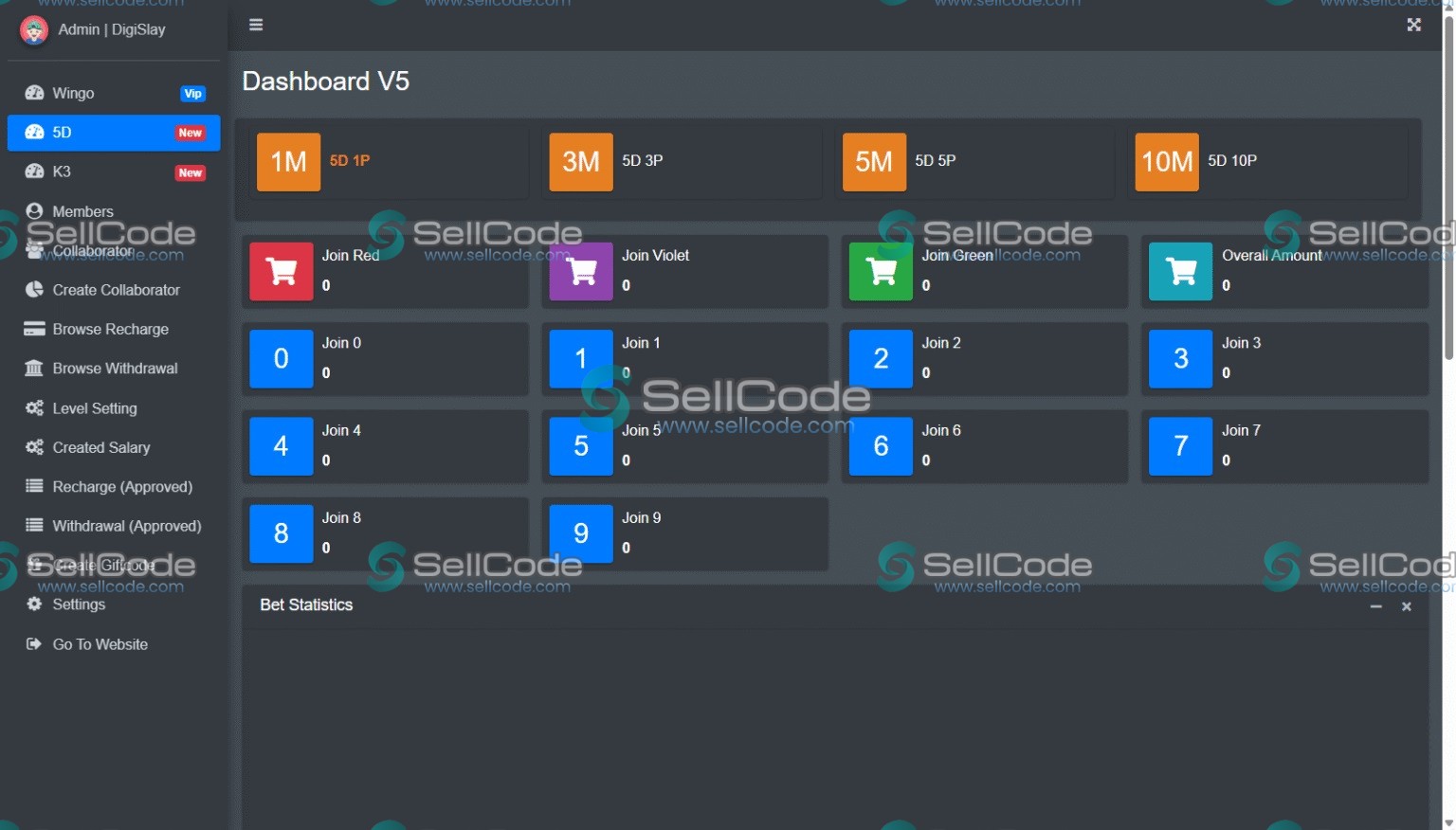Image resolution: width=1456 pixels, height=830 pixels.
Task: Click the blue number 3 tile
Action: pyautogui.click(x=1180, y=359)
